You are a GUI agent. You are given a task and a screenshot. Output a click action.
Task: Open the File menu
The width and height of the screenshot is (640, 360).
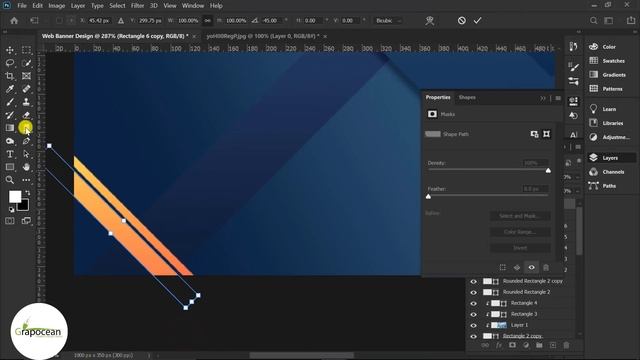pyautogui.click(x=22, y=6)
